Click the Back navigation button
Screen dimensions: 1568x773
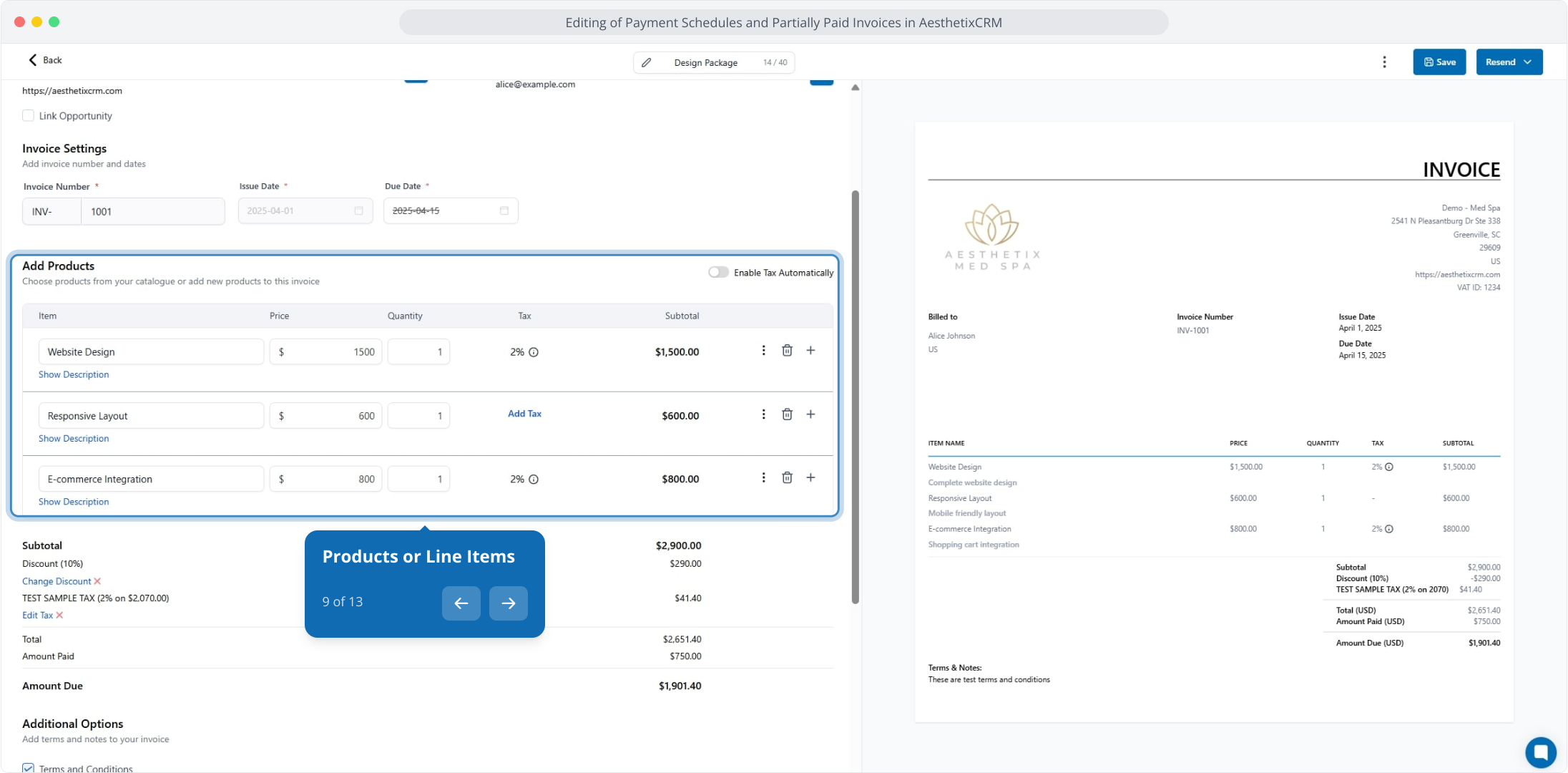tap(45, 60)
